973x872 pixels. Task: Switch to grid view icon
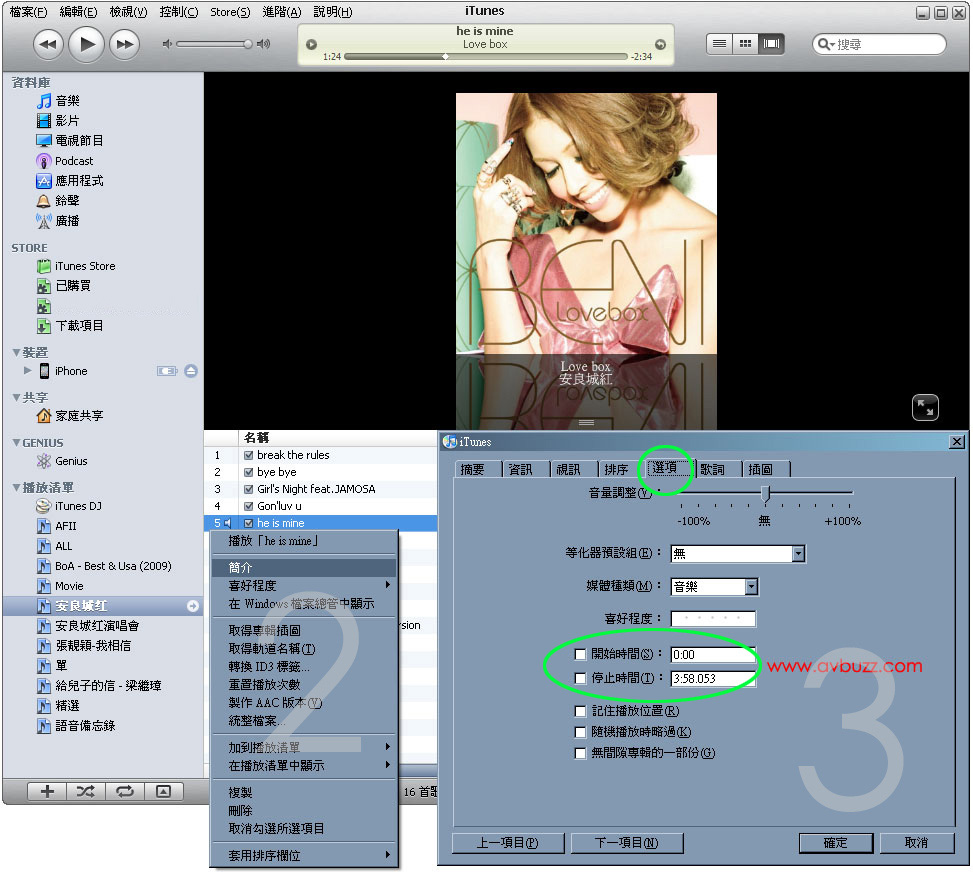point(745,44)
